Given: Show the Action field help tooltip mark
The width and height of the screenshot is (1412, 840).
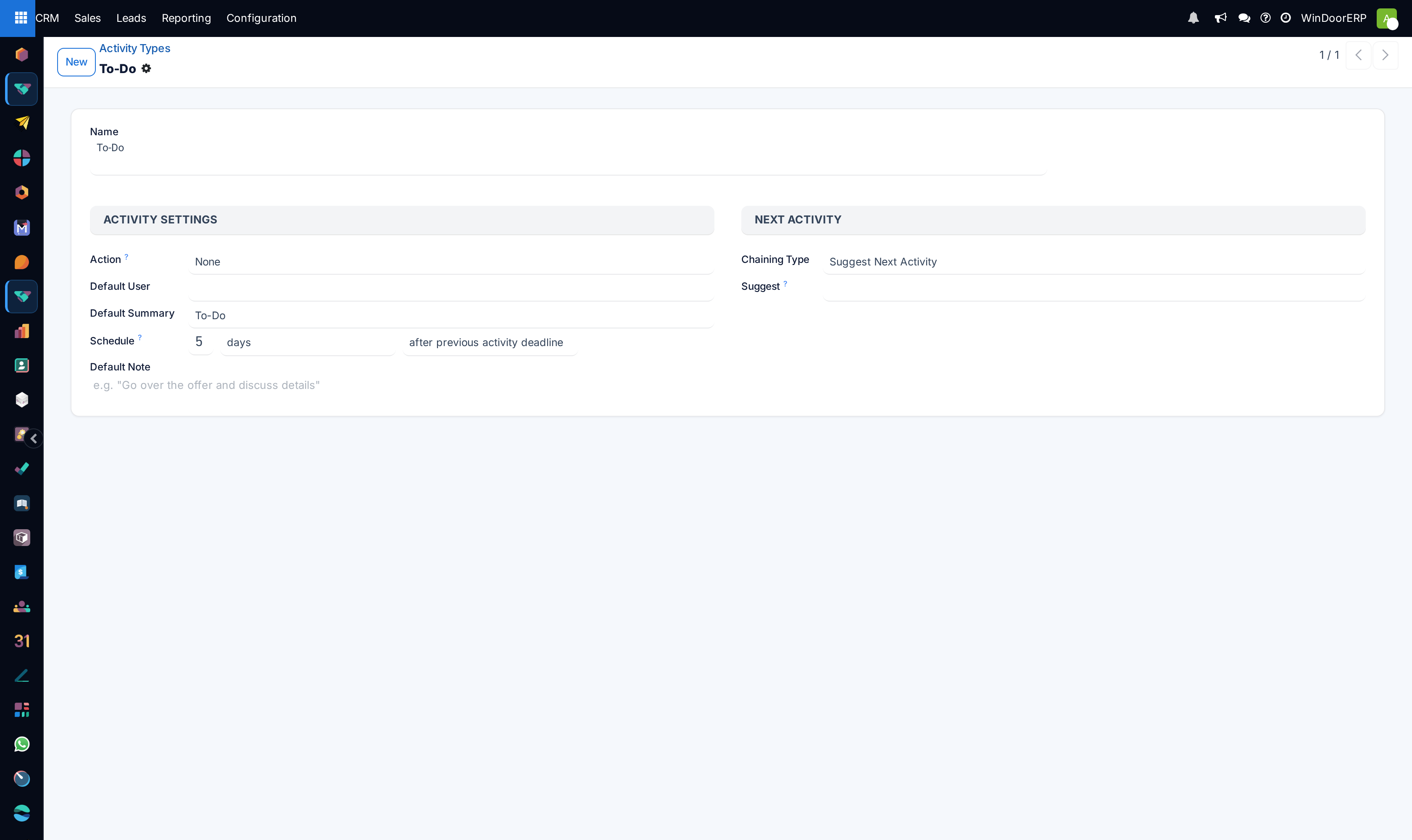Looking at the screenshot, I should (x=126, y=257).
